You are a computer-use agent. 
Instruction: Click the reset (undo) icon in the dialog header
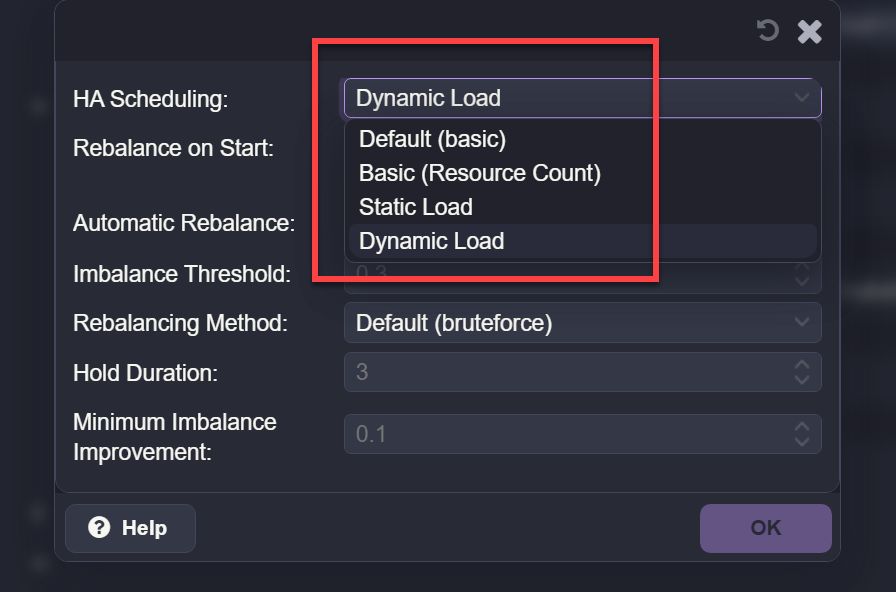pyautogui.click(x=768, y=31)
